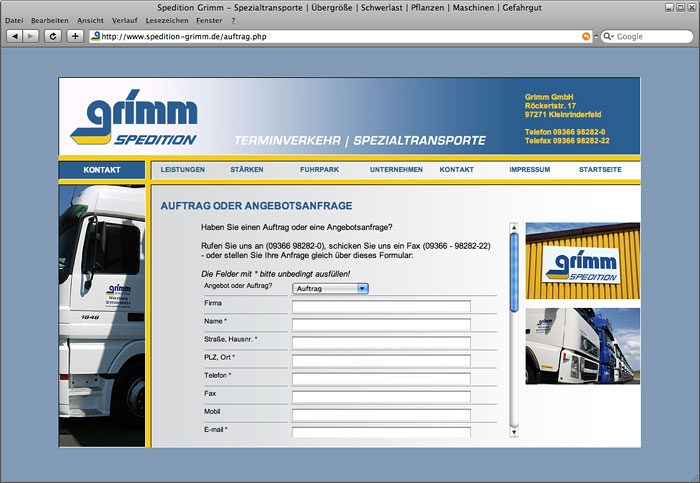Open search engine options with the magnifier icon
700x483 pixels.
tap(608, 37)
